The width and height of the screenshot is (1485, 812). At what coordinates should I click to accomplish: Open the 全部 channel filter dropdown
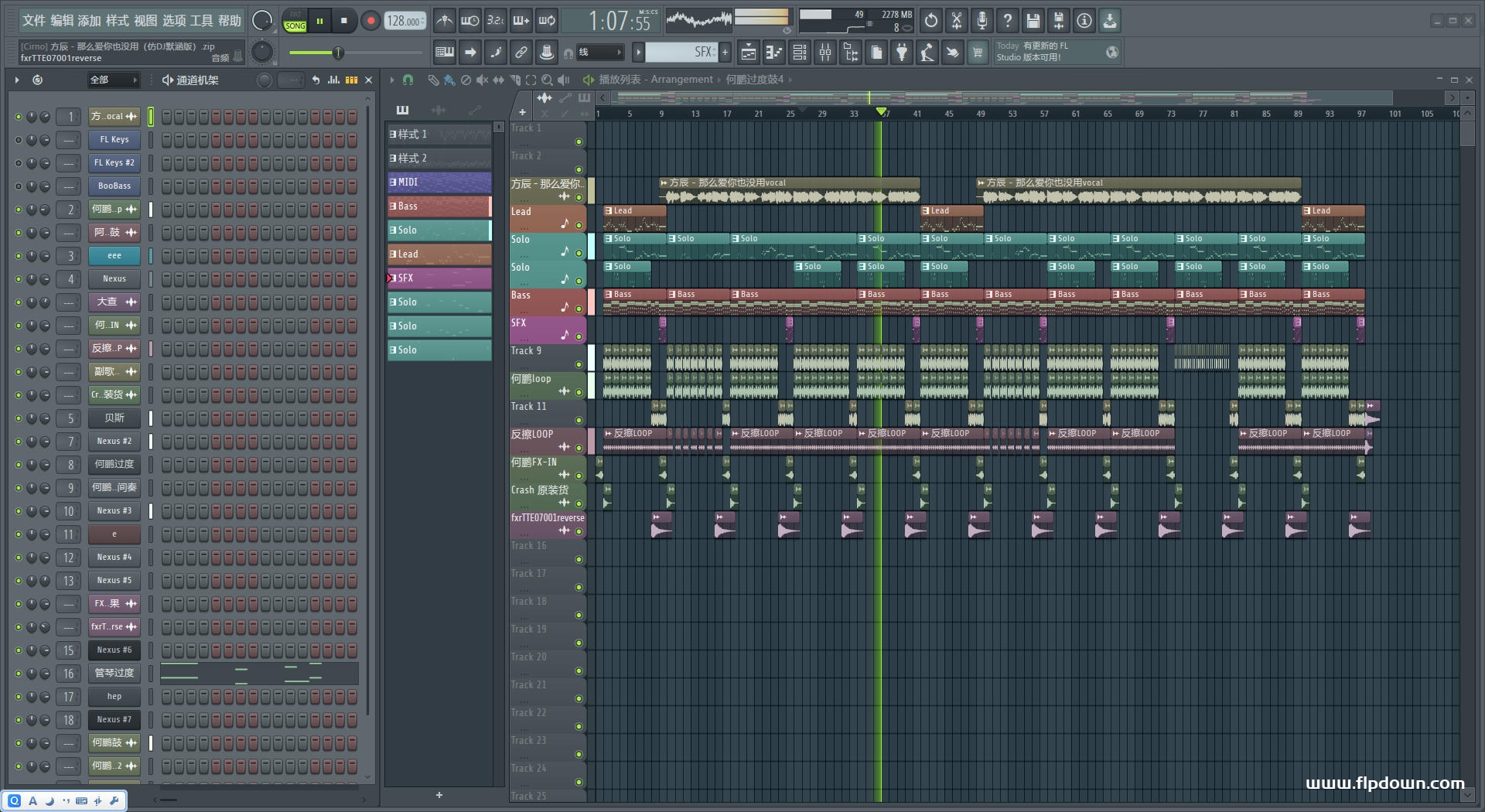pyautogui.click(x=113, y=80)
